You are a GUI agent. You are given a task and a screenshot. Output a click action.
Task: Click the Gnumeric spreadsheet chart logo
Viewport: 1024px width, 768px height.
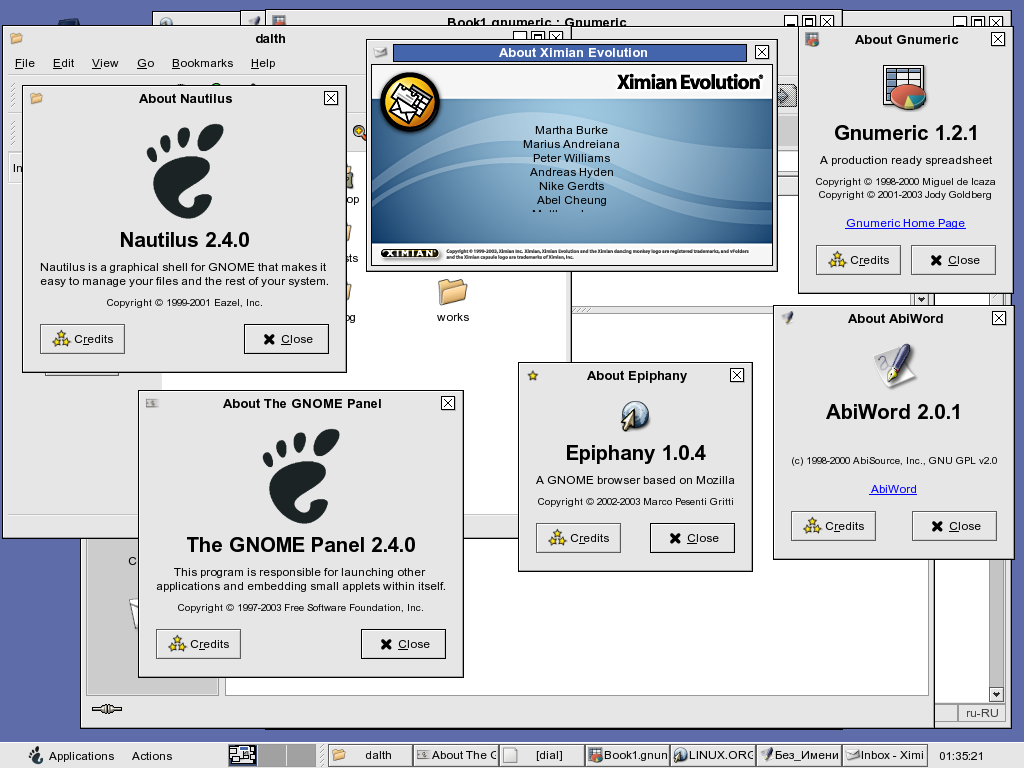(904, 87)
